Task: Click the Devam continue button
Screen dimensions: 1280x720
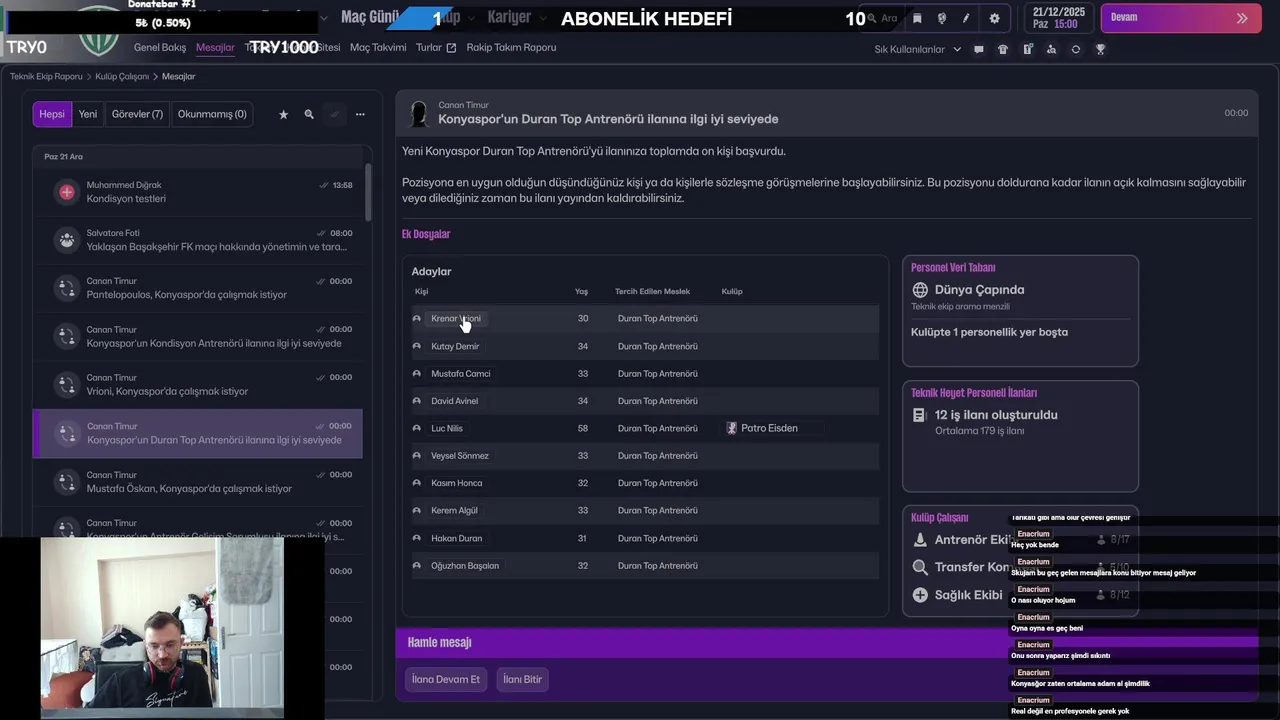Action: click(x=1179, y=18)
